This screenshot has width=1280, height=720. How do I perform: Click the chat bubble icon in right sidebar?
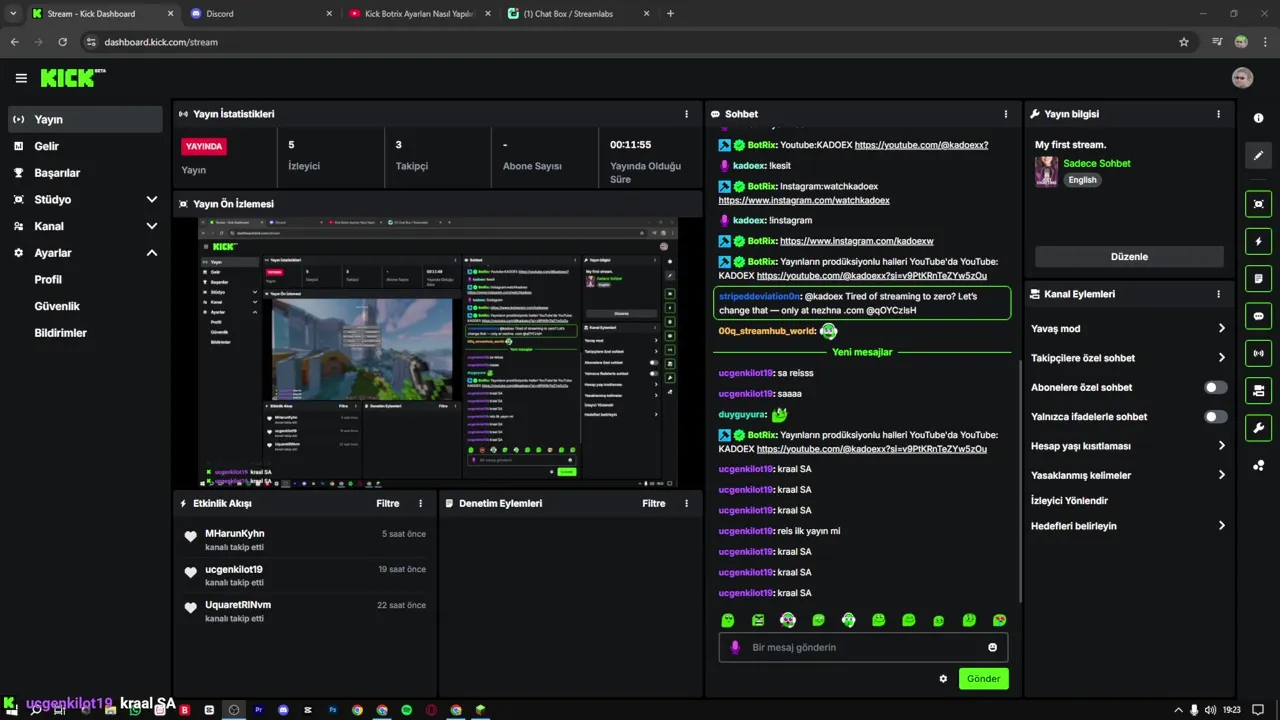tap(1258, 316)
